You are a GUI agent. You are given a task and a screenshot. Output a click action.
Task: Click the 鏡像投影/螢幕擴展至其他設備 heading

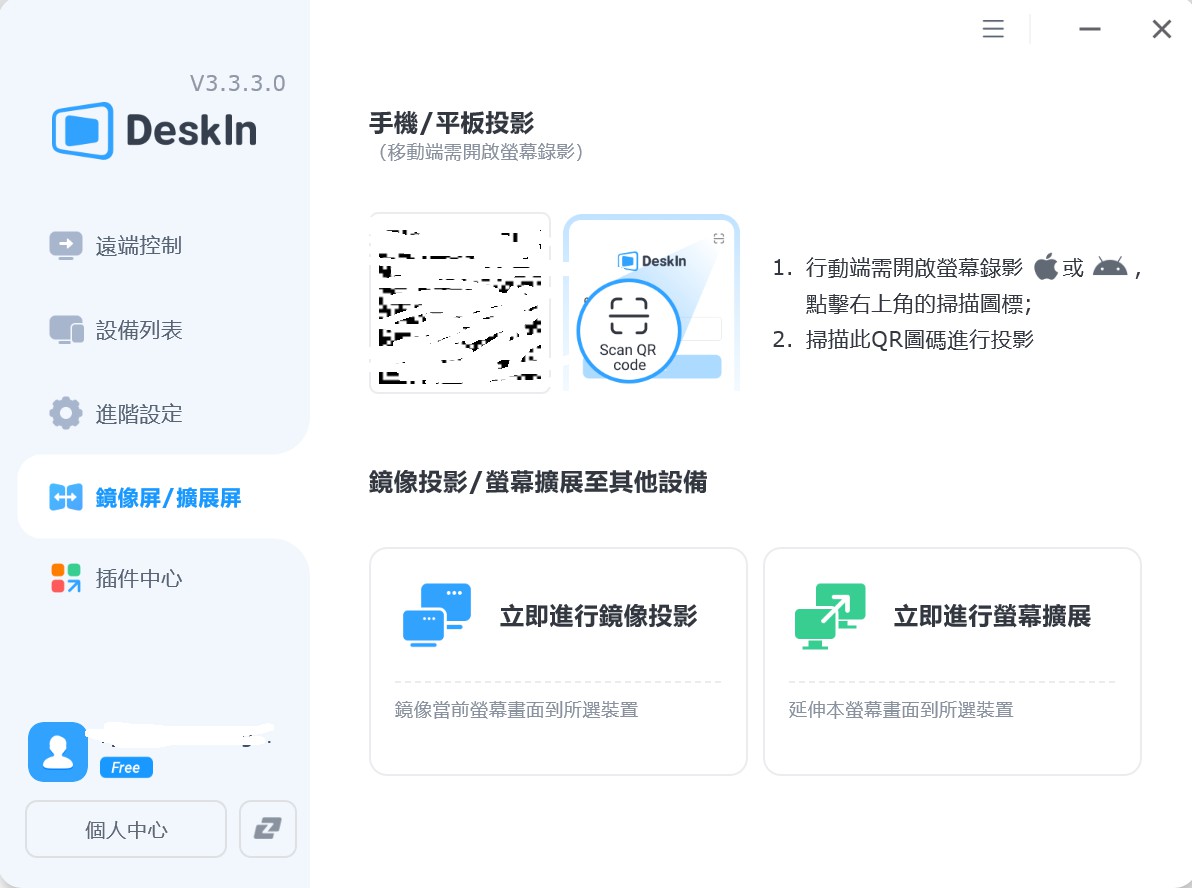(538, 481)
